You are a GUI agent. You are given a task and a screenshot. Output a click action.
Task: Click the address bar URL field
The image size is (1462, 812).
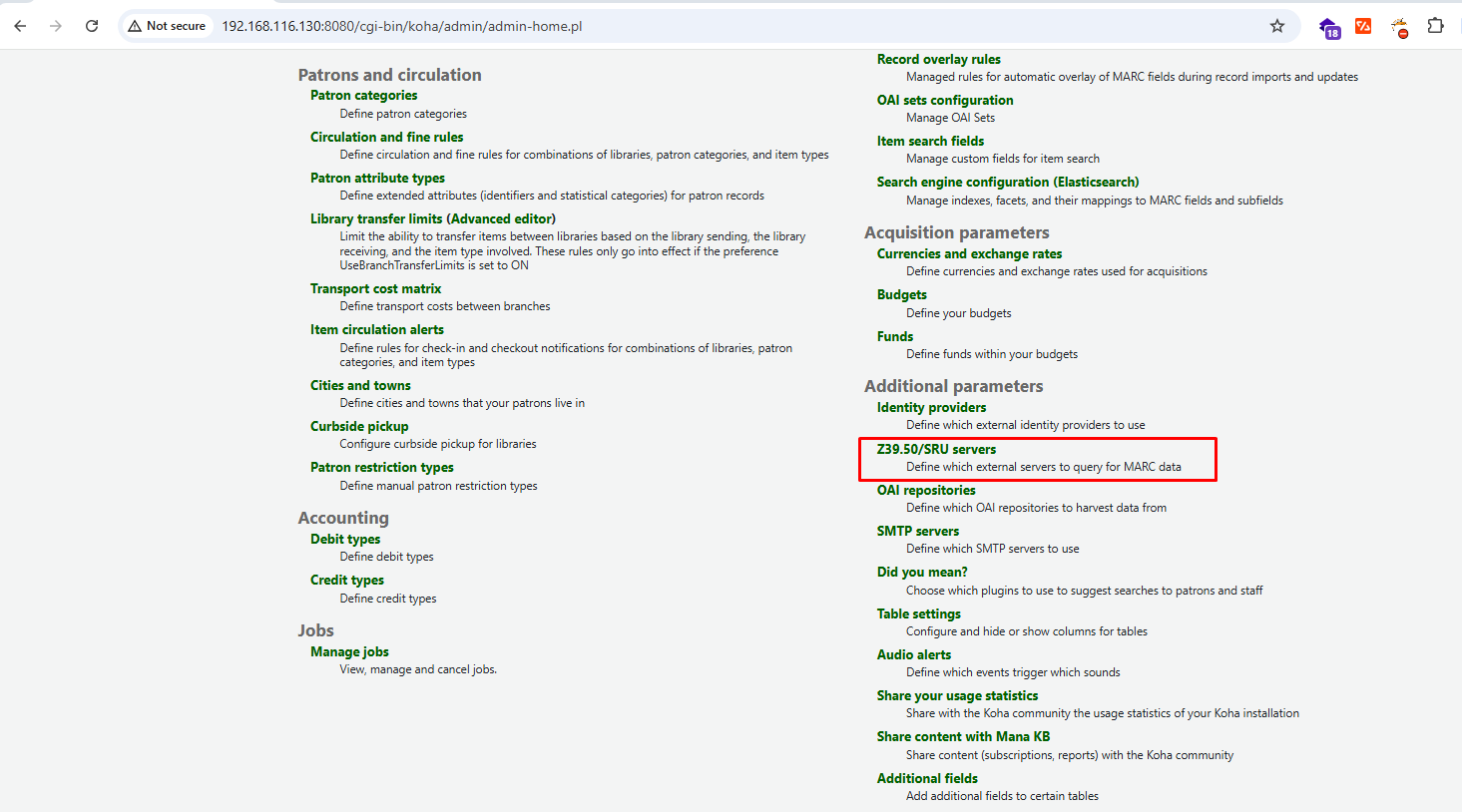699,26
